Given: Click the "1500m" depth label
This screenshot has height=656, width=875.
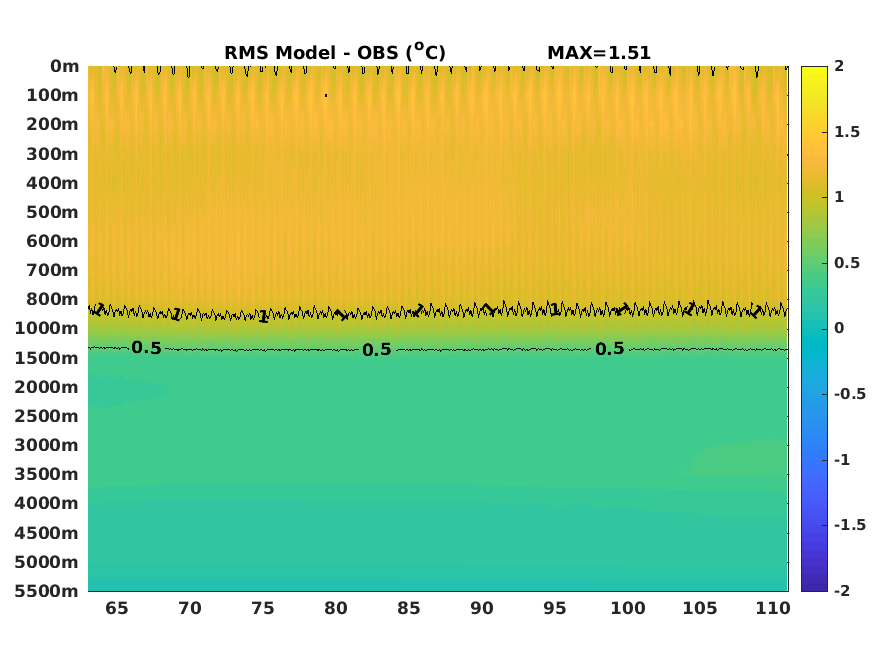Looking at the screenshot, I should (47, 358).
